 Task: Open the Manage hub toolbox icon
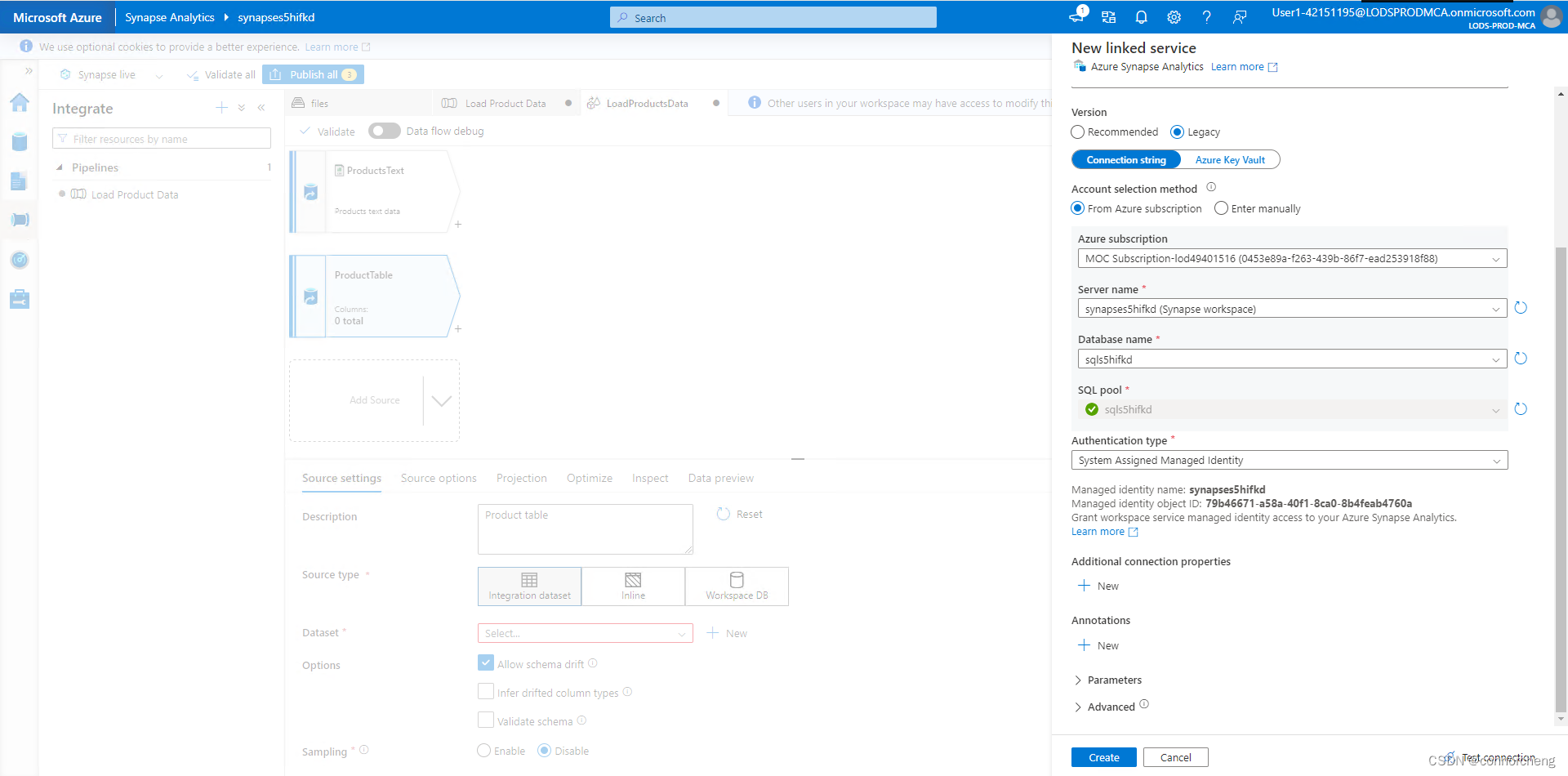point(20,299)
